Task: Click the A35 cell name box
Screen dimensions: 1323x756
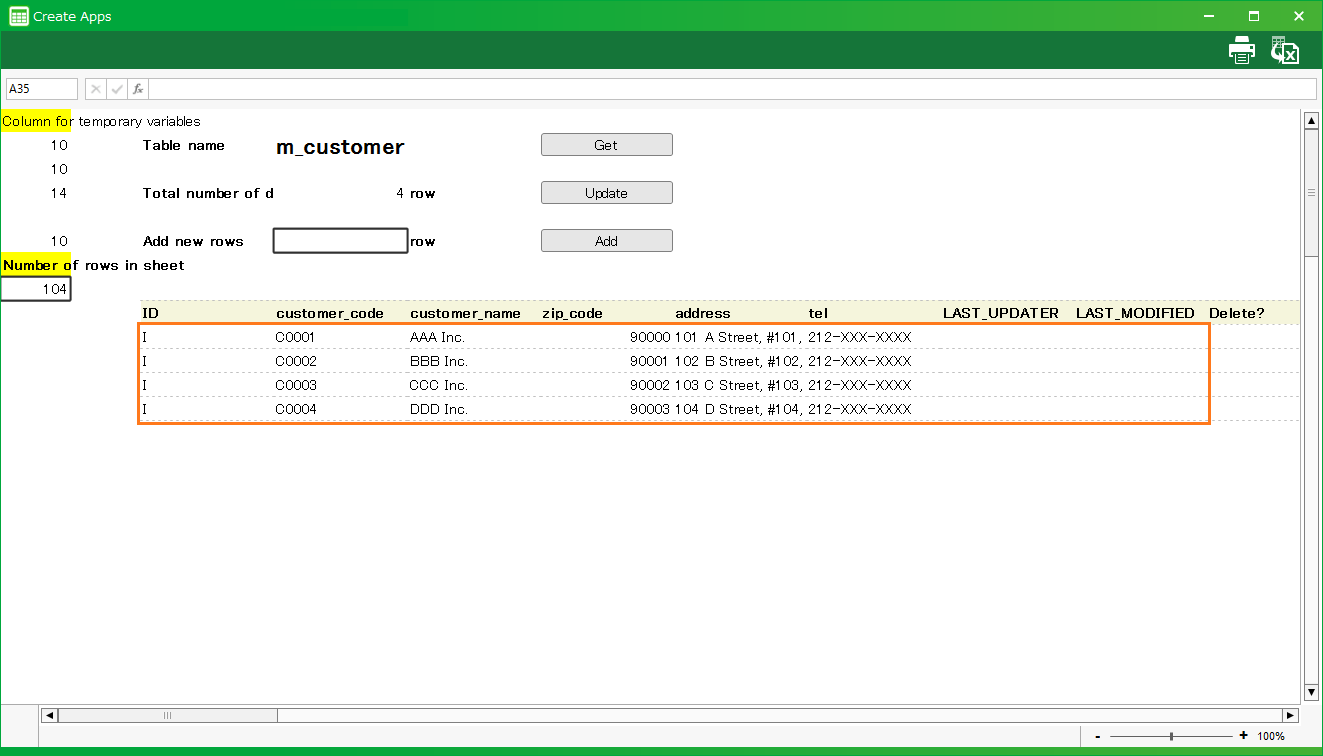Action: pyautogui.click(x=42, y=89)
